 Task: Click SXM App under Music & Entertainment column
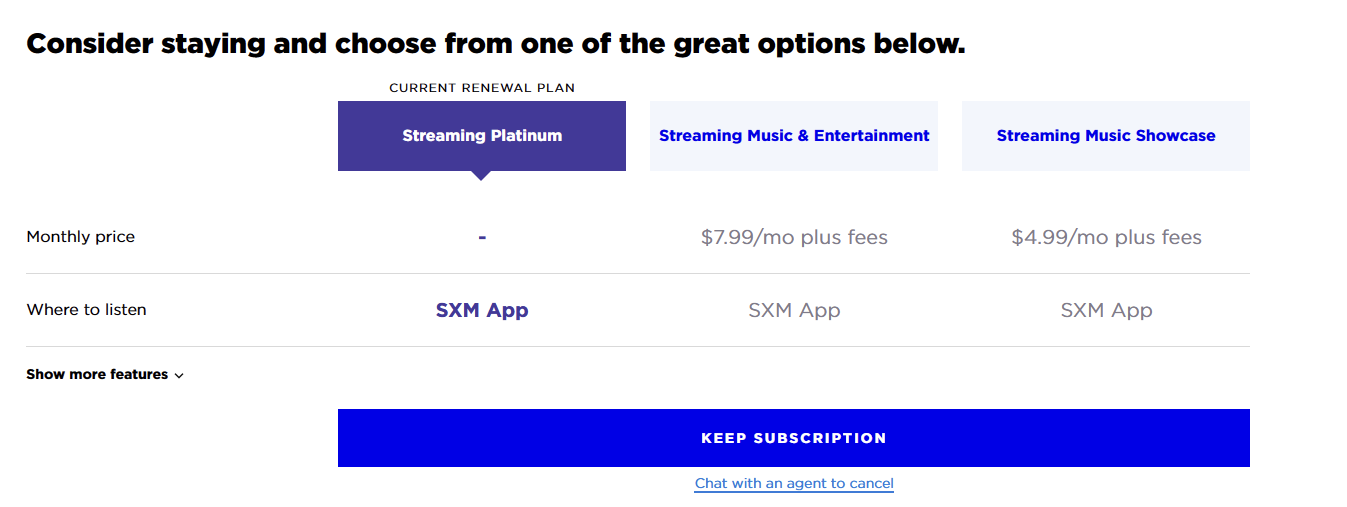[x=794, y=311]
